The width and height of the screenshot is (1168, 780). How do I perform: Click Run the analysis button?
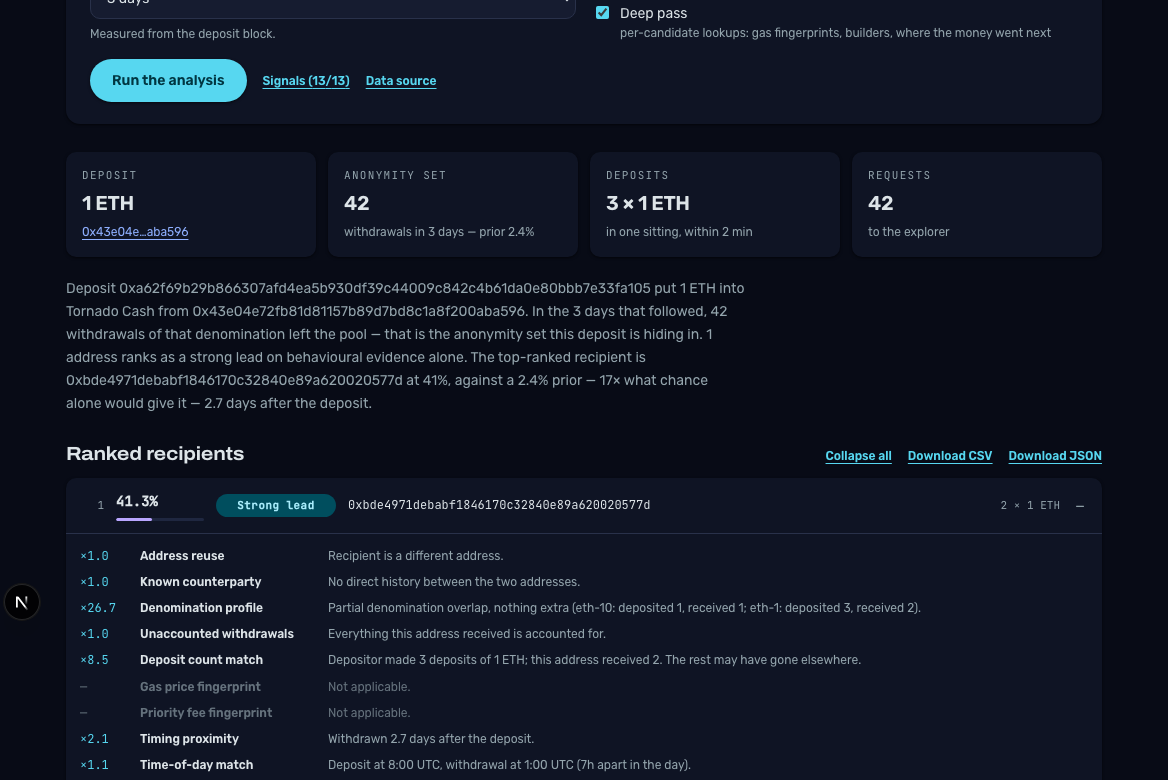[x=168, y=80]
